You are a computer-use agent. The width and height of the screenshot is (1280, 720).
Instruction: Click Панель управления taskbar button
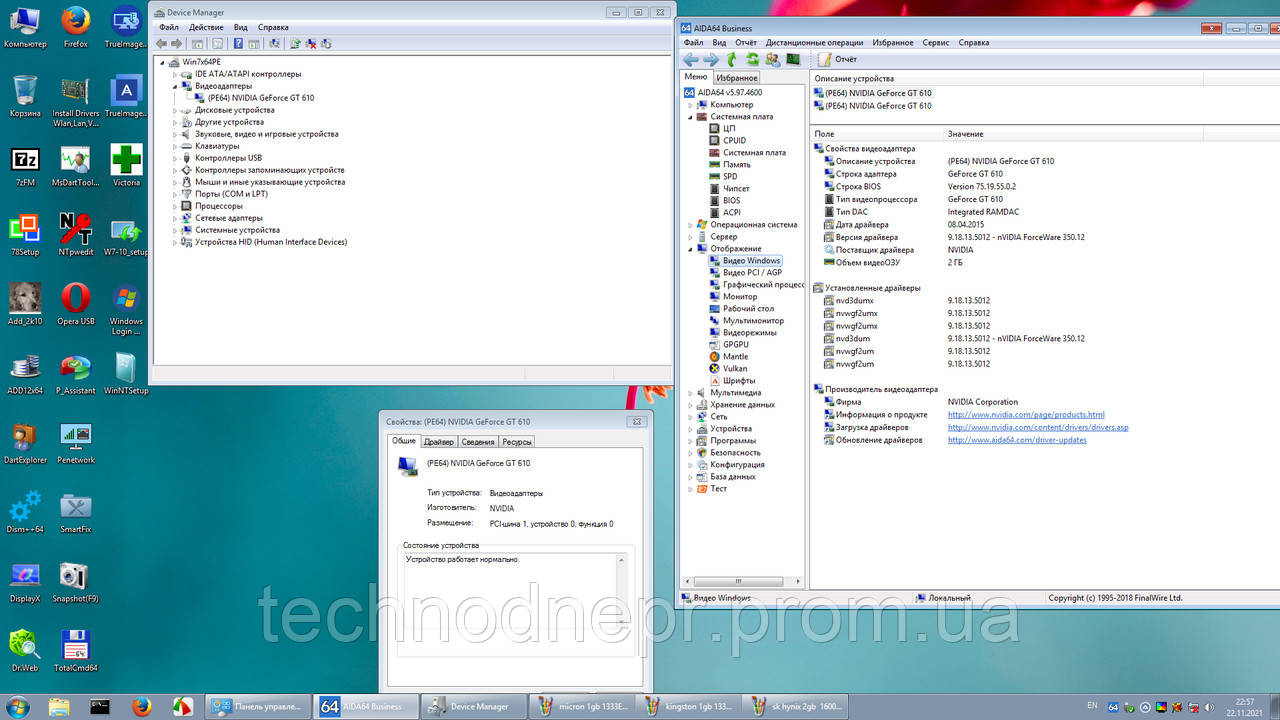coord(258,706)
